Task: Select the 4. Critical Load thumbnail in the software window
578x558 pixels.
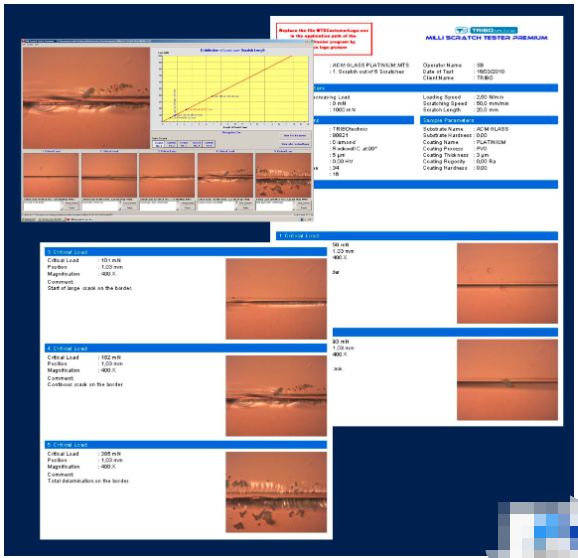Action: 225,175
